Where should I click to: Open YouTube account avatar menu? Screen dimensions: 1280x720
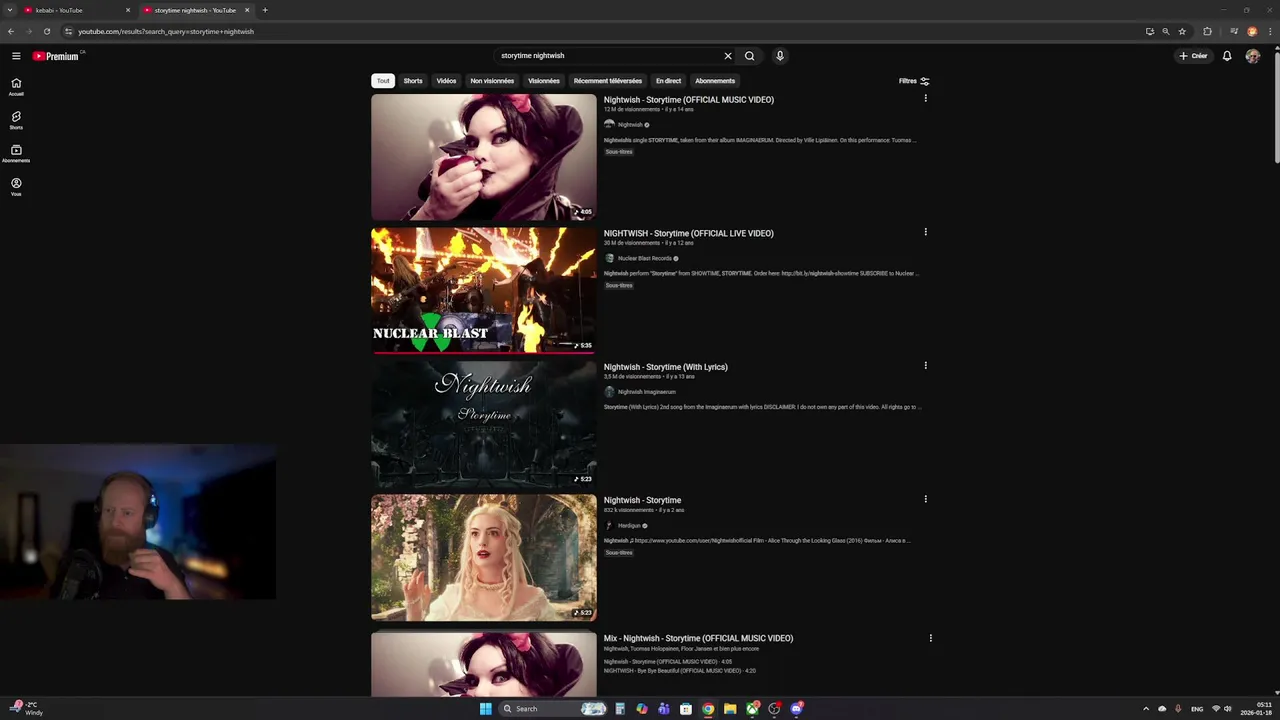(x=1252, y=56)
